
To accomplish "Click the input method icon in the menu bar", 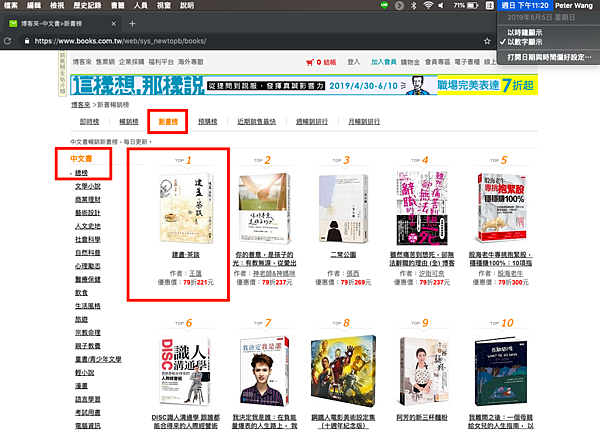I will pyautogui.click(x=489, y=5).
